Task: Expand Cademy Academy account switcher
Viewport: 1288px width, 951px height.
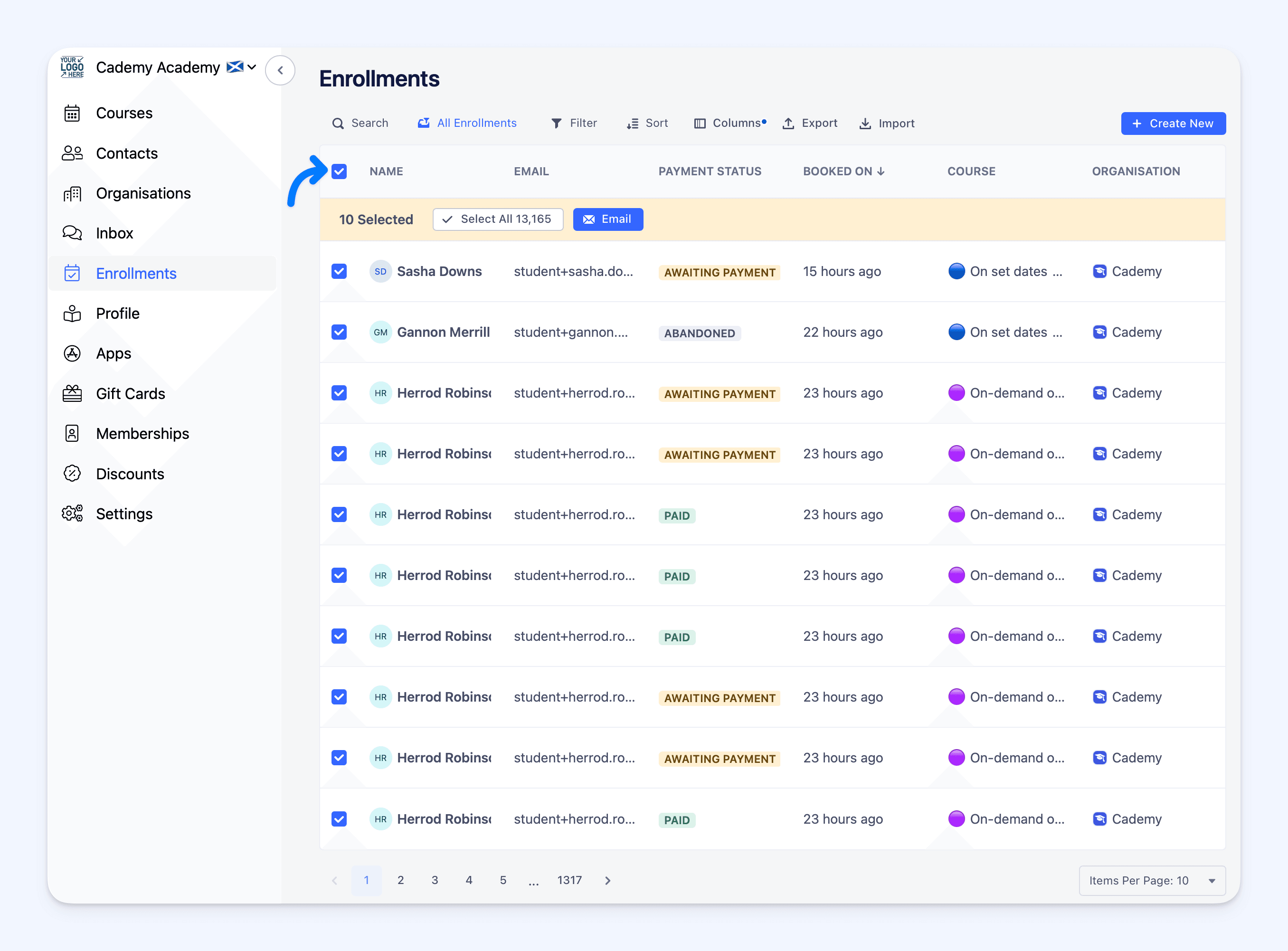Action: [x=252, y=67]
